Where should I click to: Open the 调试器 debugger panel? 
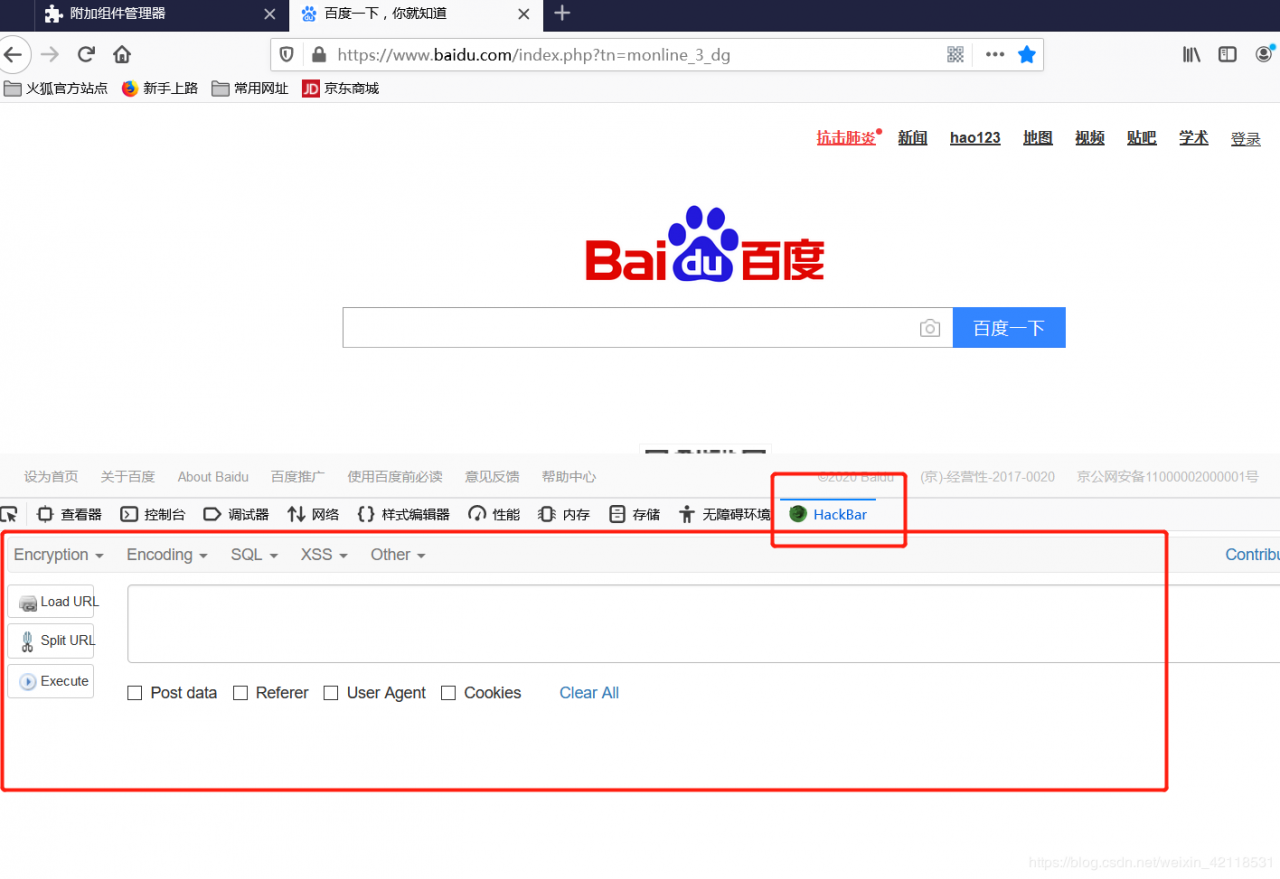[236, 514]
